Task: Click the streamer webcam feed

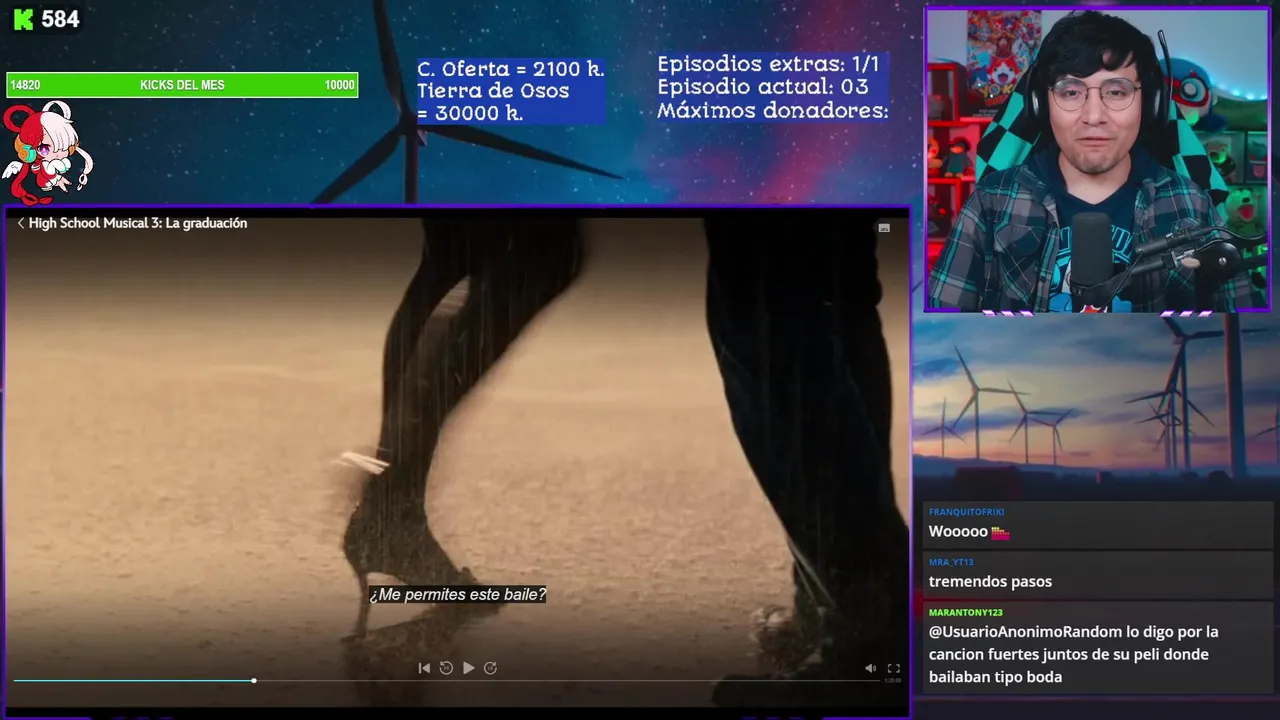Action: [1097, 160]
